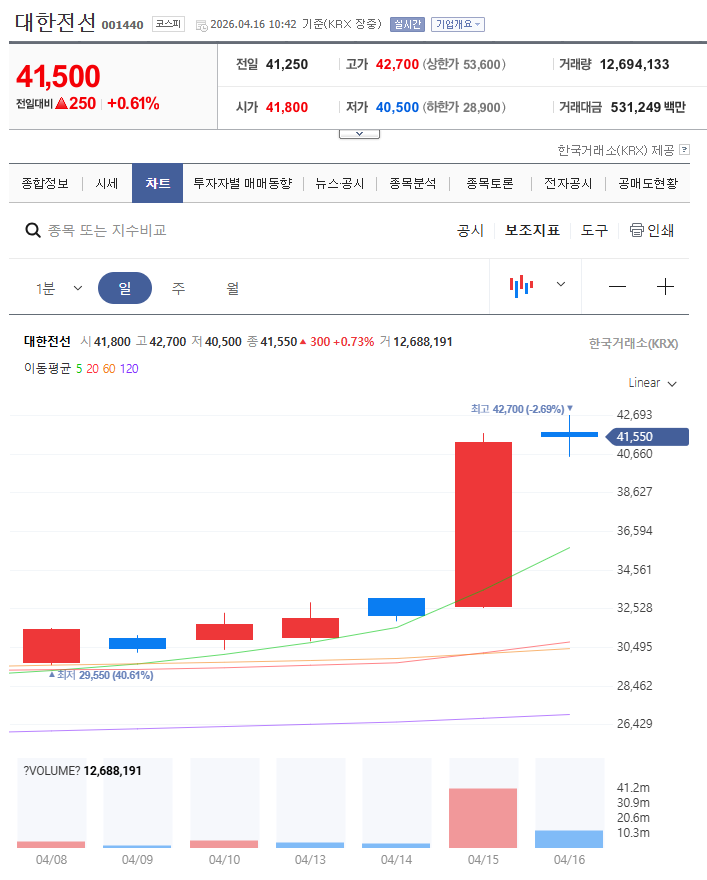Switch to the 차트 tab
This screenshot has height=880, width=707.
click(x=158, y=184)
